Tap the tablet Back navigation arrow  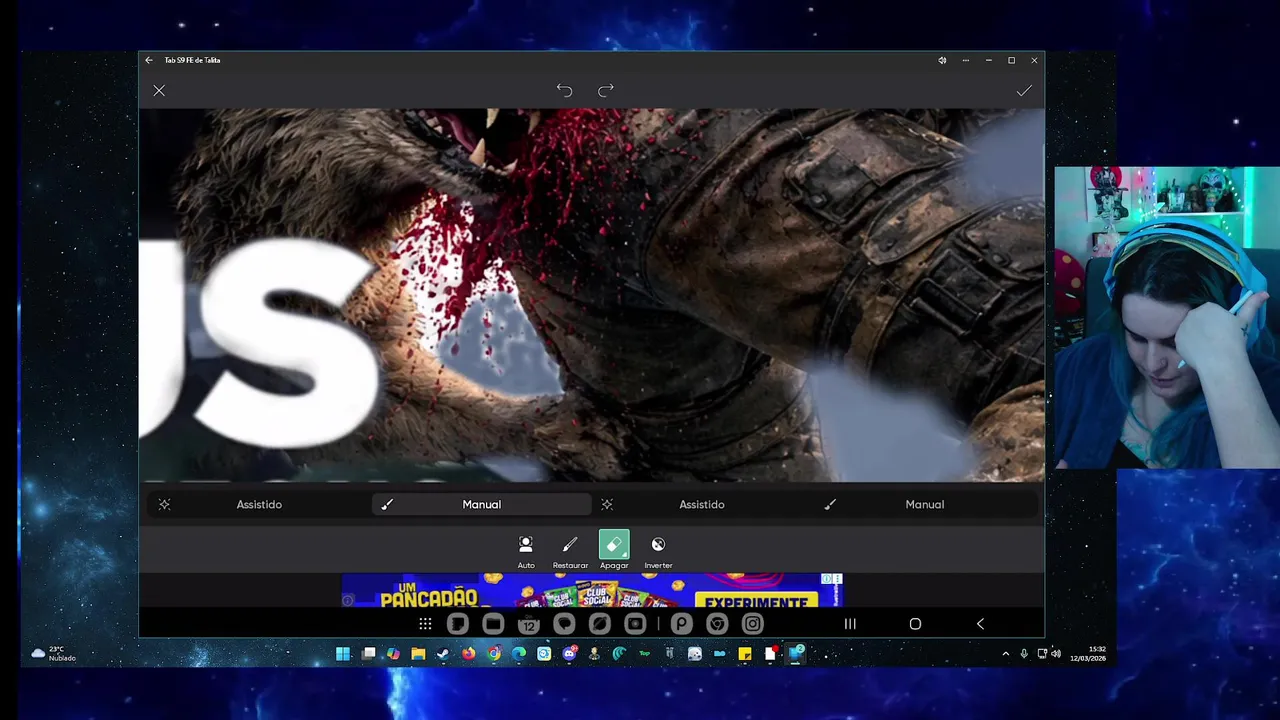[980, 624]
